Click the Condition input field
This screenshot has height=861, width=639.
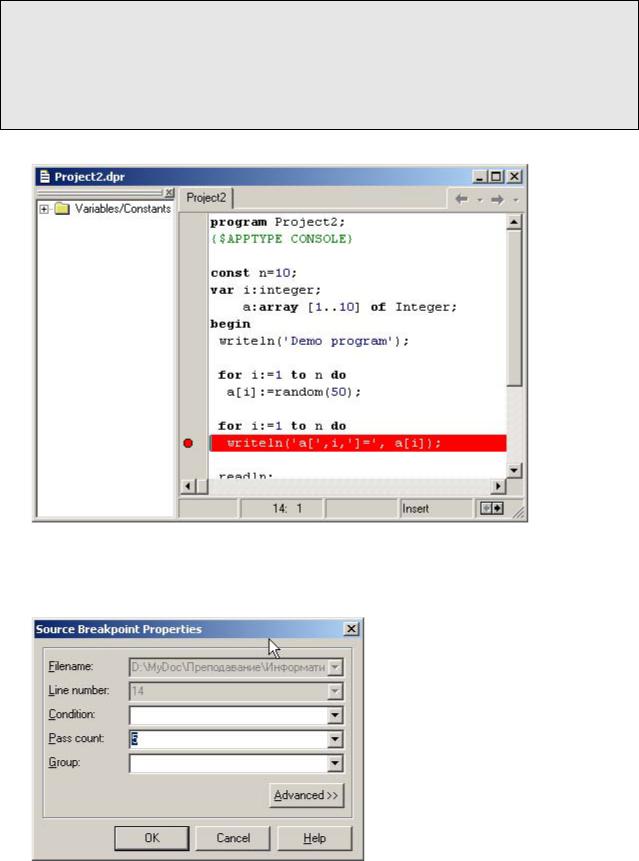click(x=228, y=715)
